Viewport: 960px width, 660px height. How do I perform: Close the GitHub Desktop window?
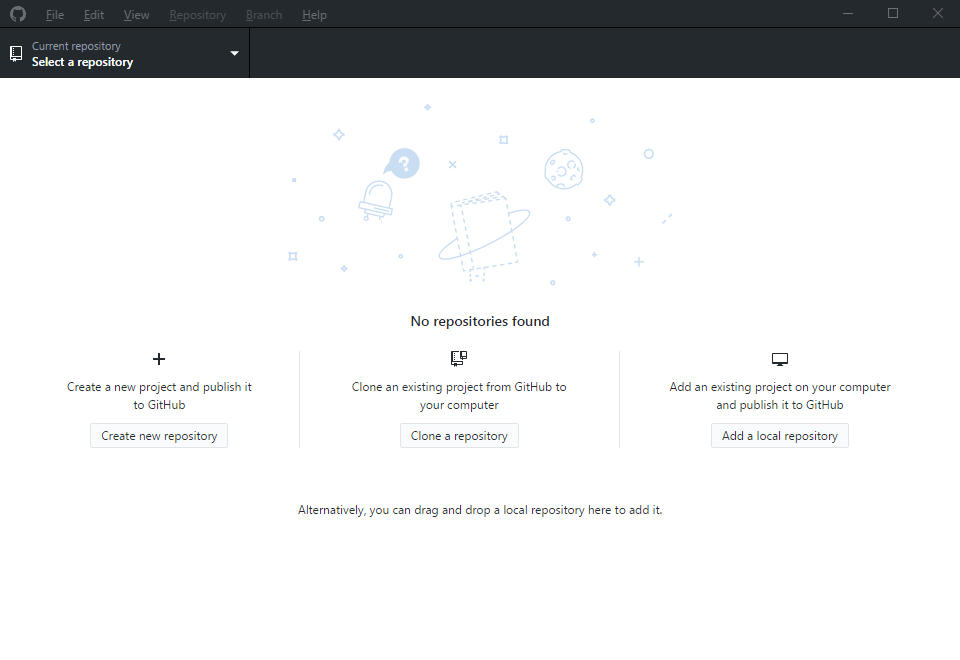[x=937, y=13]
